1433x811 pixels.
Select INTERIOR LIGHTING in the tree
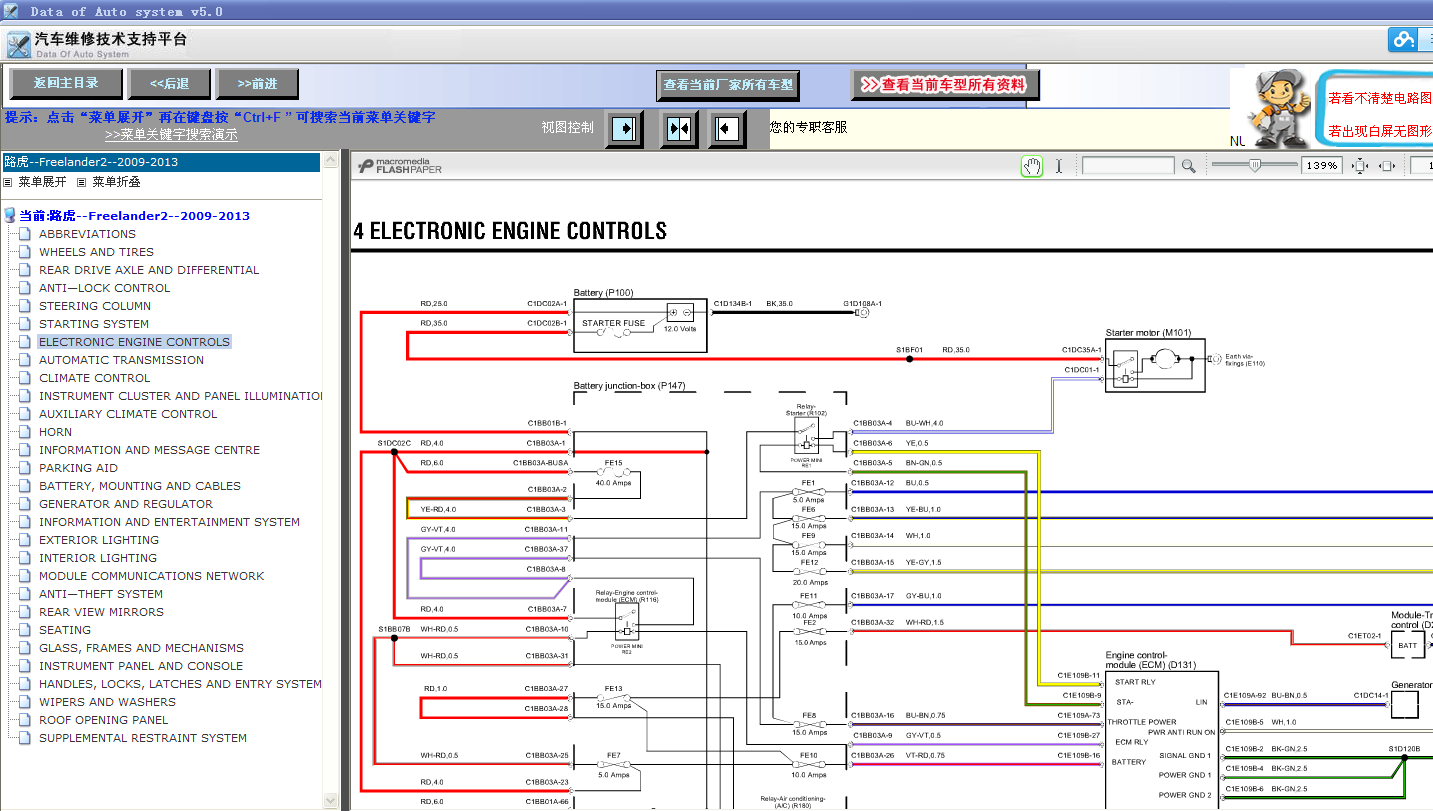[x=98, y=558]
